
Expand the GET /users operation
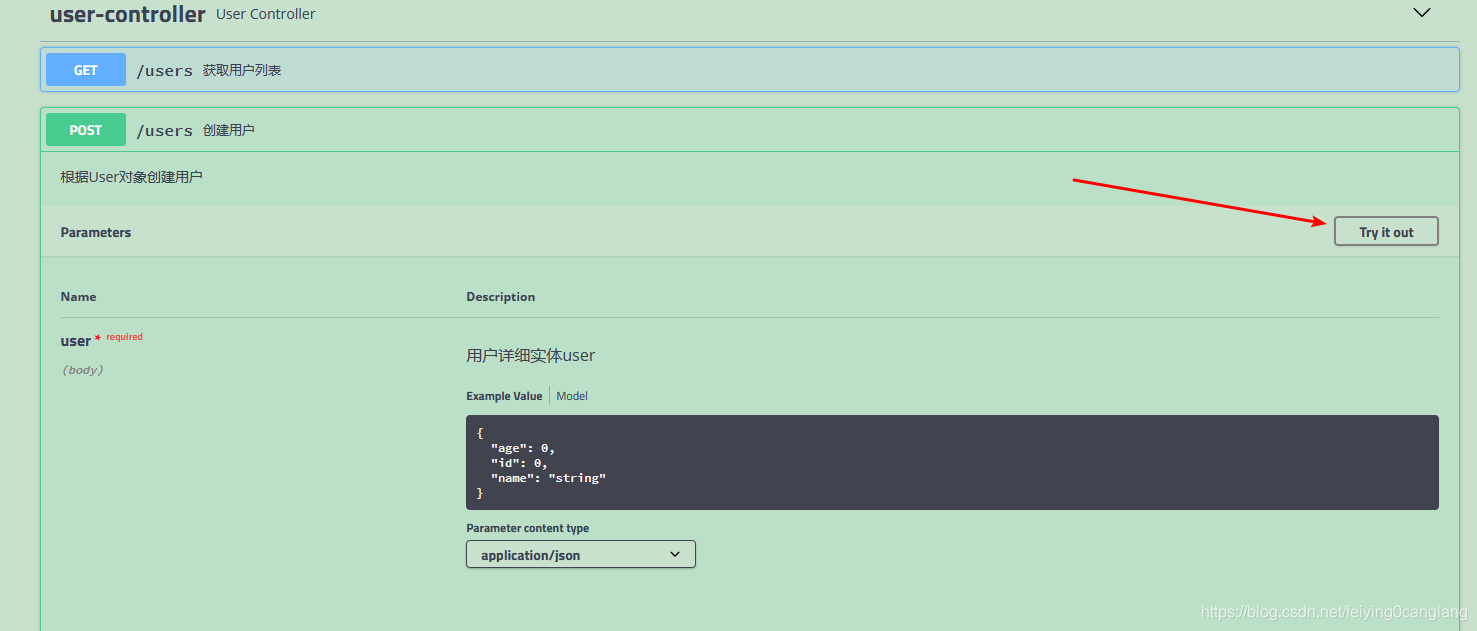(750, 70)
